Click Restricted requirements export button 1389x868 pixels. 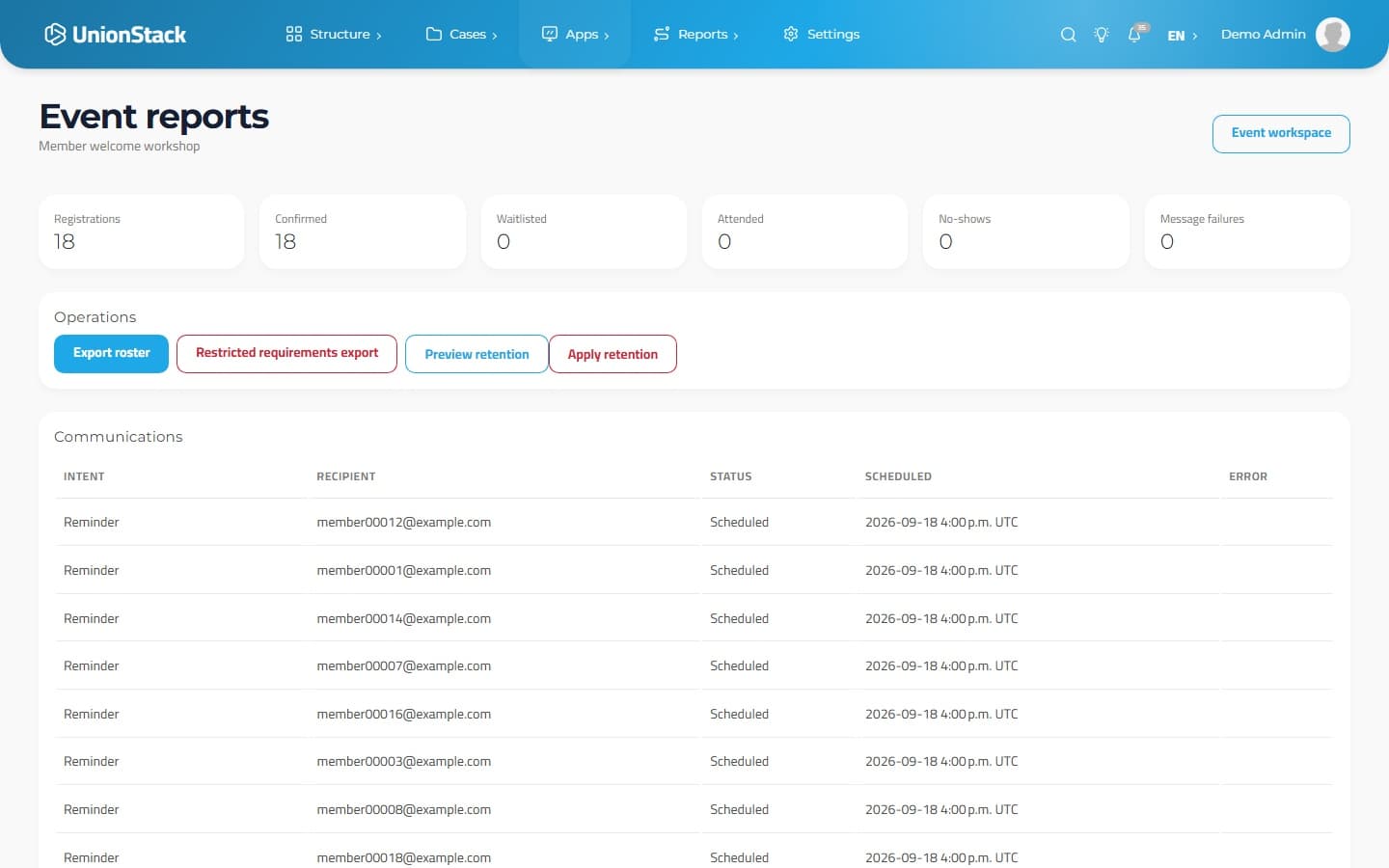click(x=286, y=353)
